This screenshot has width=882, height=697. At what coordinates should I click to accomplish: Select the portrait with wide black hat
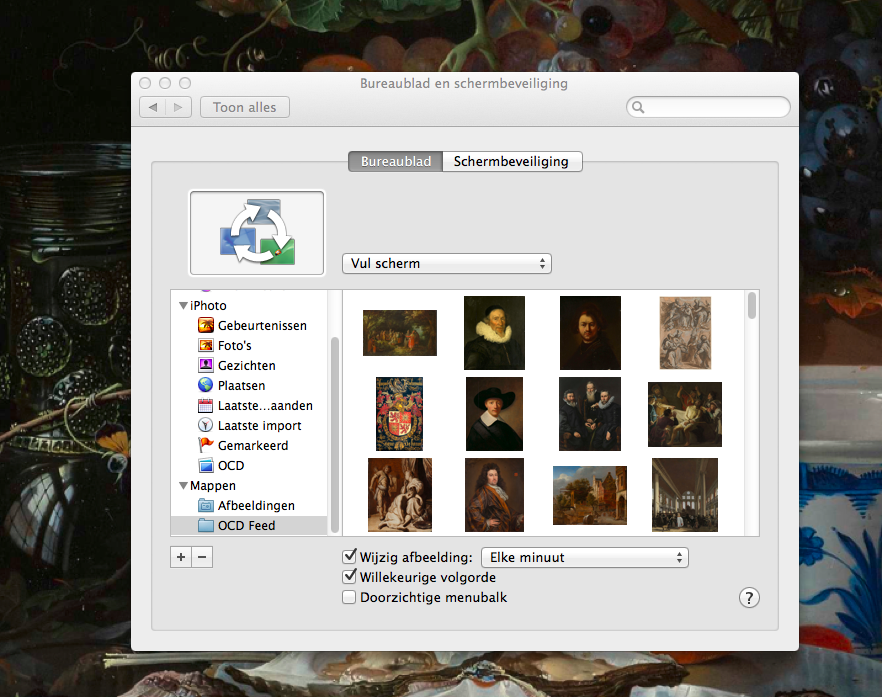click(x=494, y=413)
